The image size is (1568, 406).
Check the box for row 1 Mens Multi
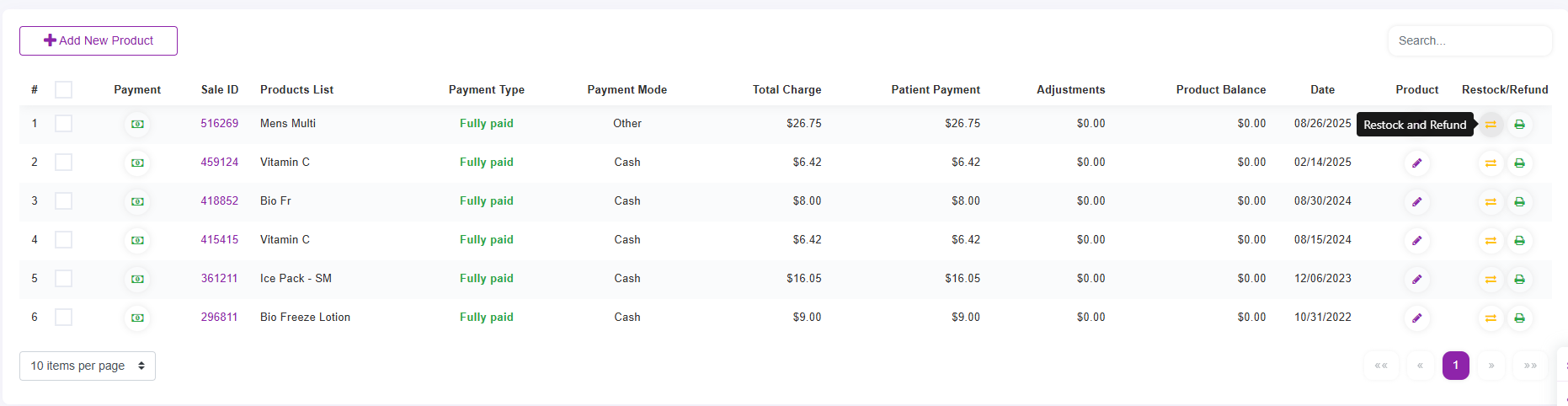click(64, 124)
